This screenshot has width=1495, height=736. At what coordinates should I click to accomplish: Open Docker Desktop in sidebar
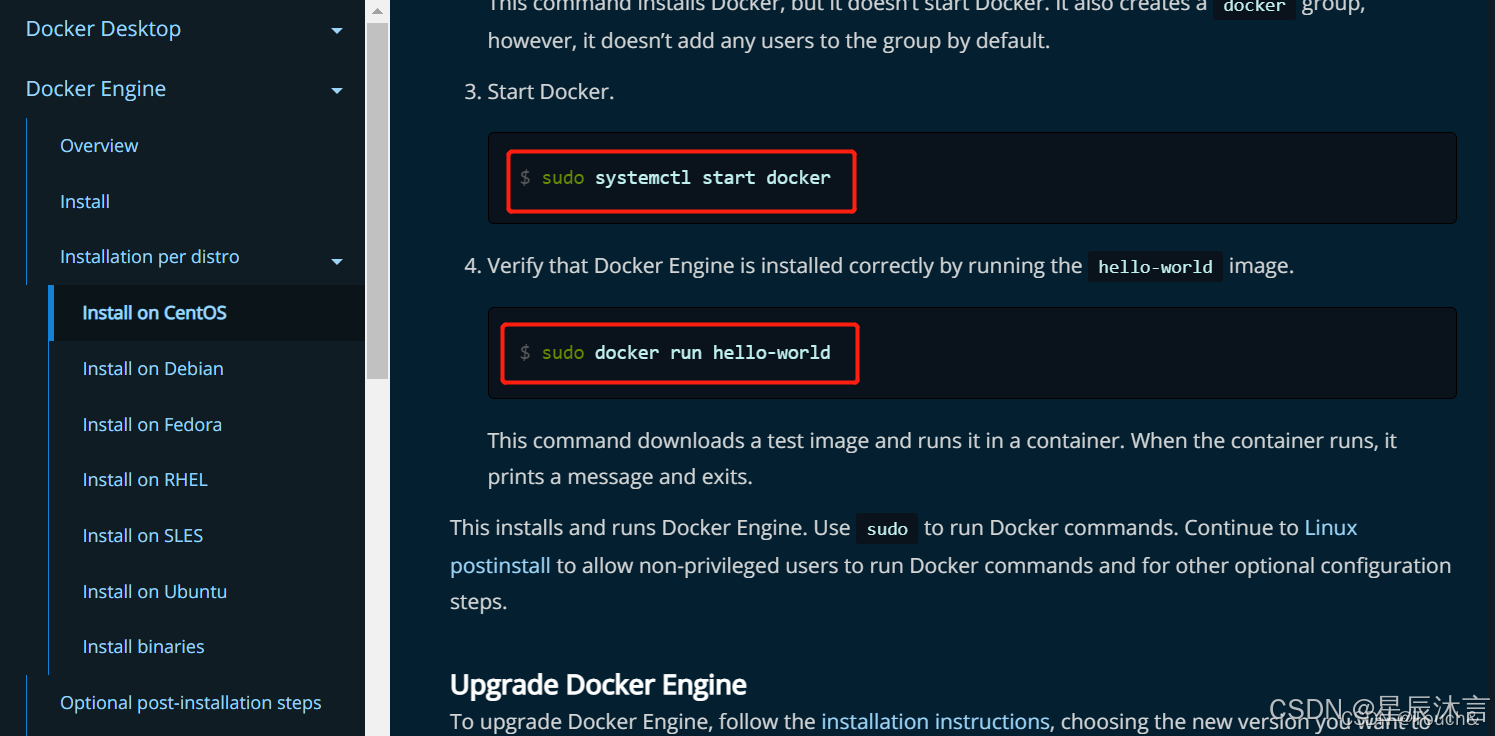coord(103,29)
